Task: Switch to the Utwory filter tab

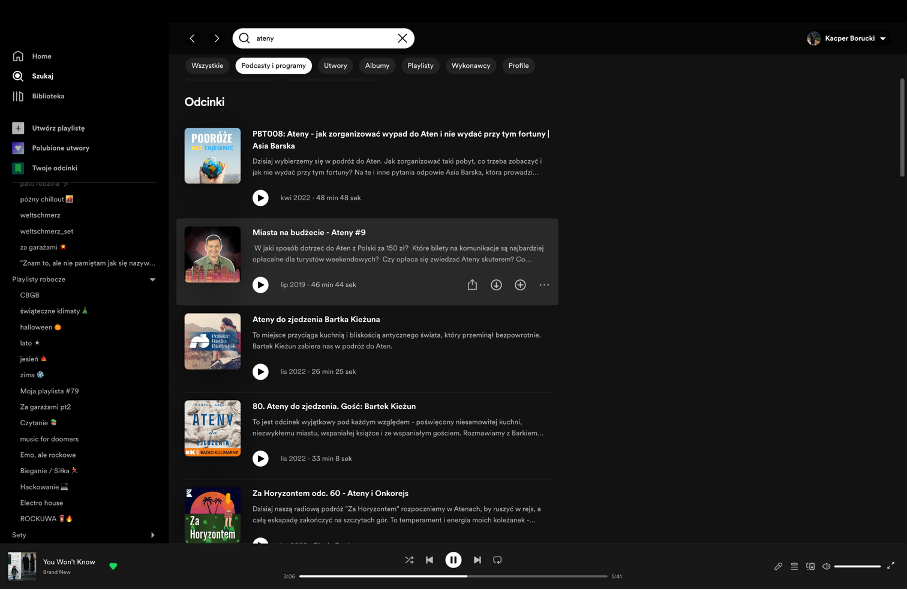Action: [x=335, y=66]
